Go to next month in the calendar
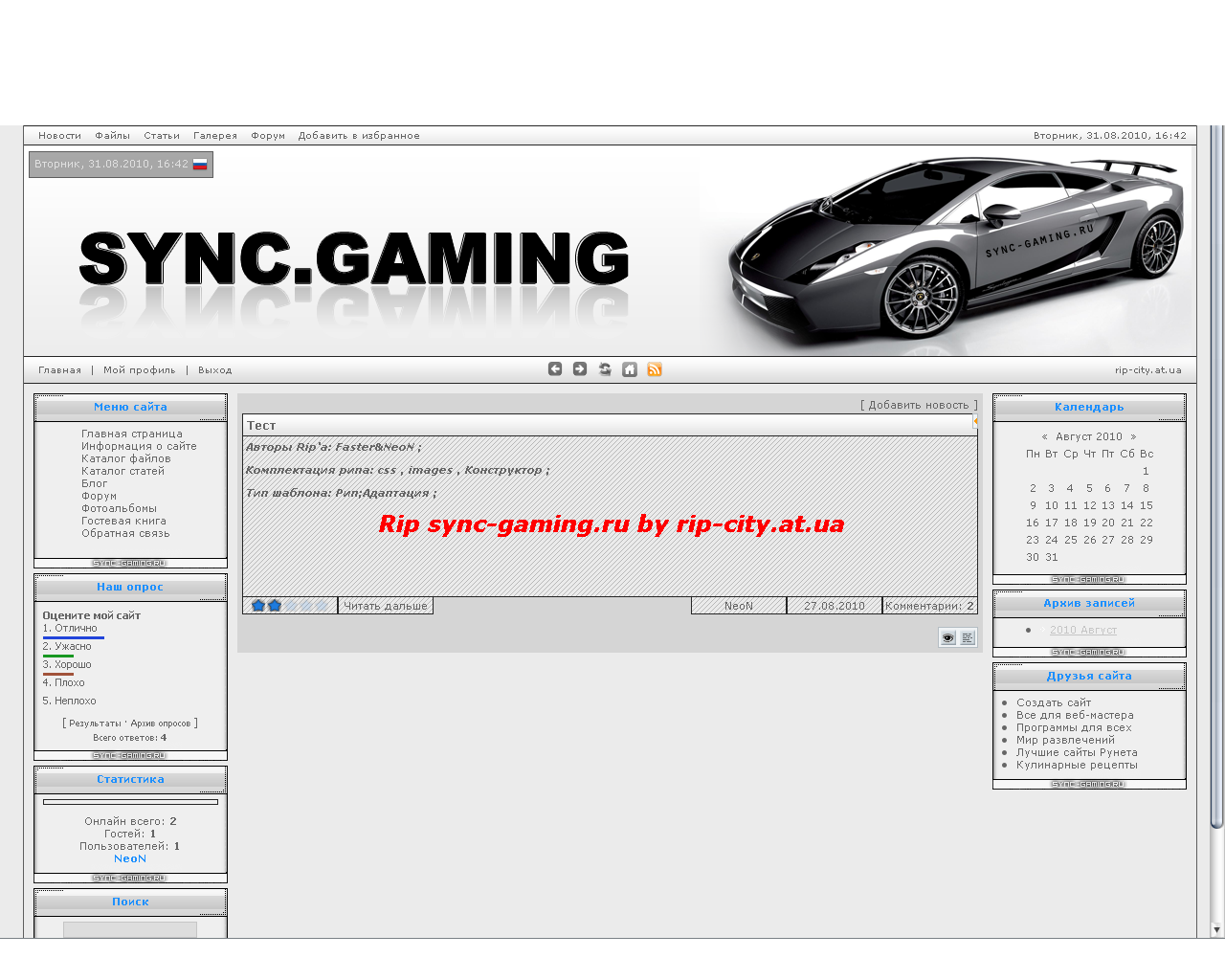Screen dimensions: 1225x980 [x=1133, y=436]
